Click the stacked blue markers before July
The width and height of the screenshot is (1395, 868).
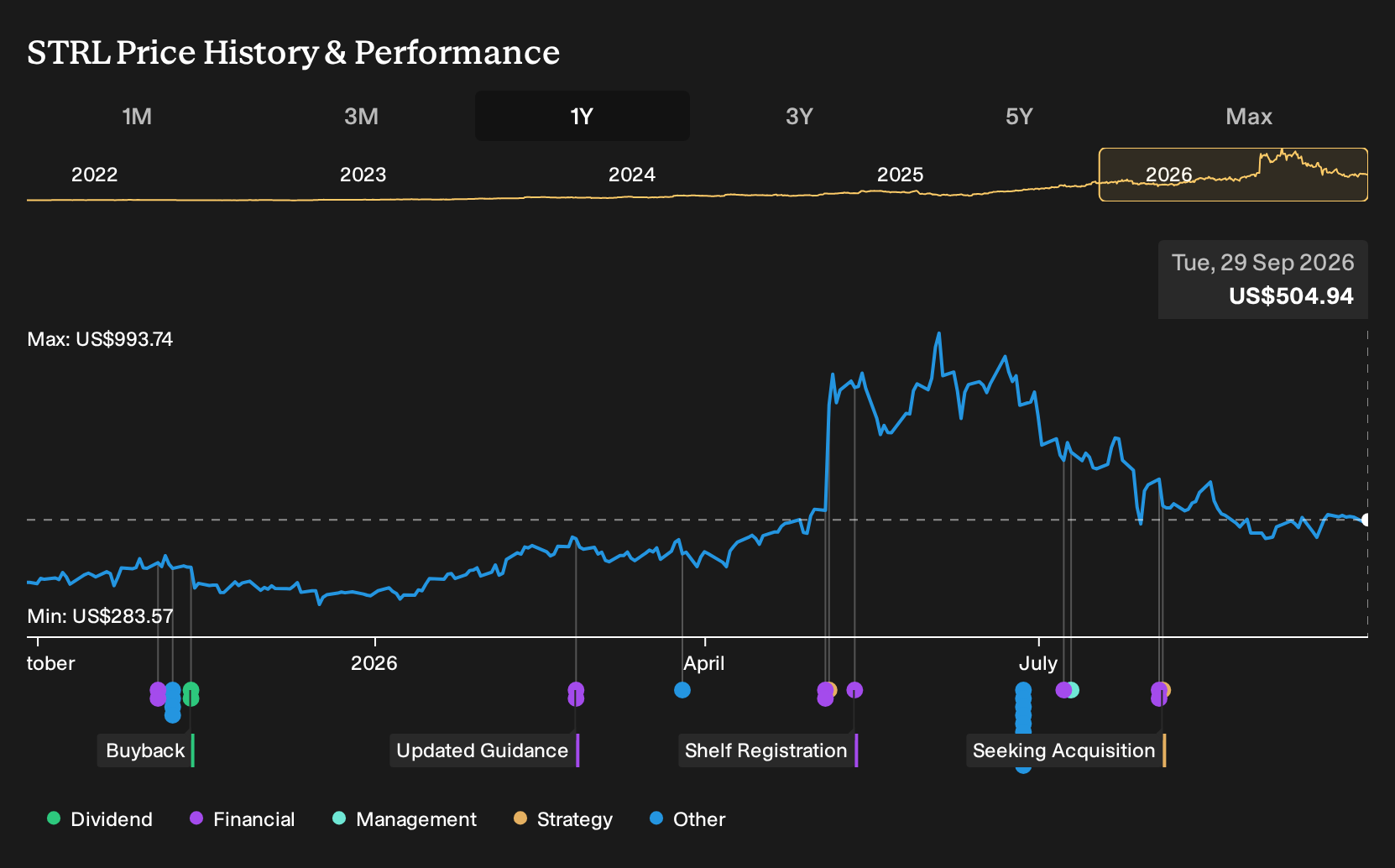click(x=1023, y=726)
